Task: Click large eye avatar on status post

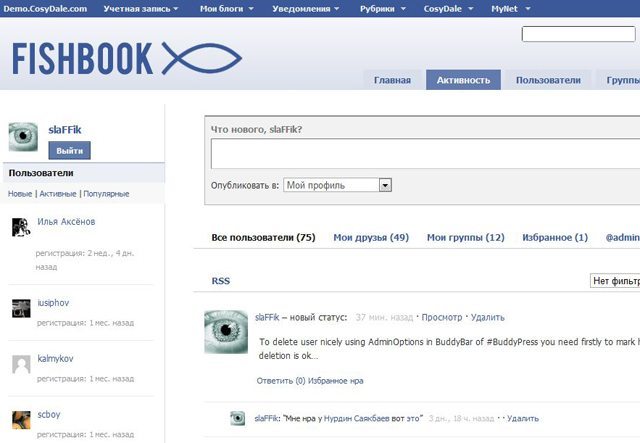Action: coord(226,332)
